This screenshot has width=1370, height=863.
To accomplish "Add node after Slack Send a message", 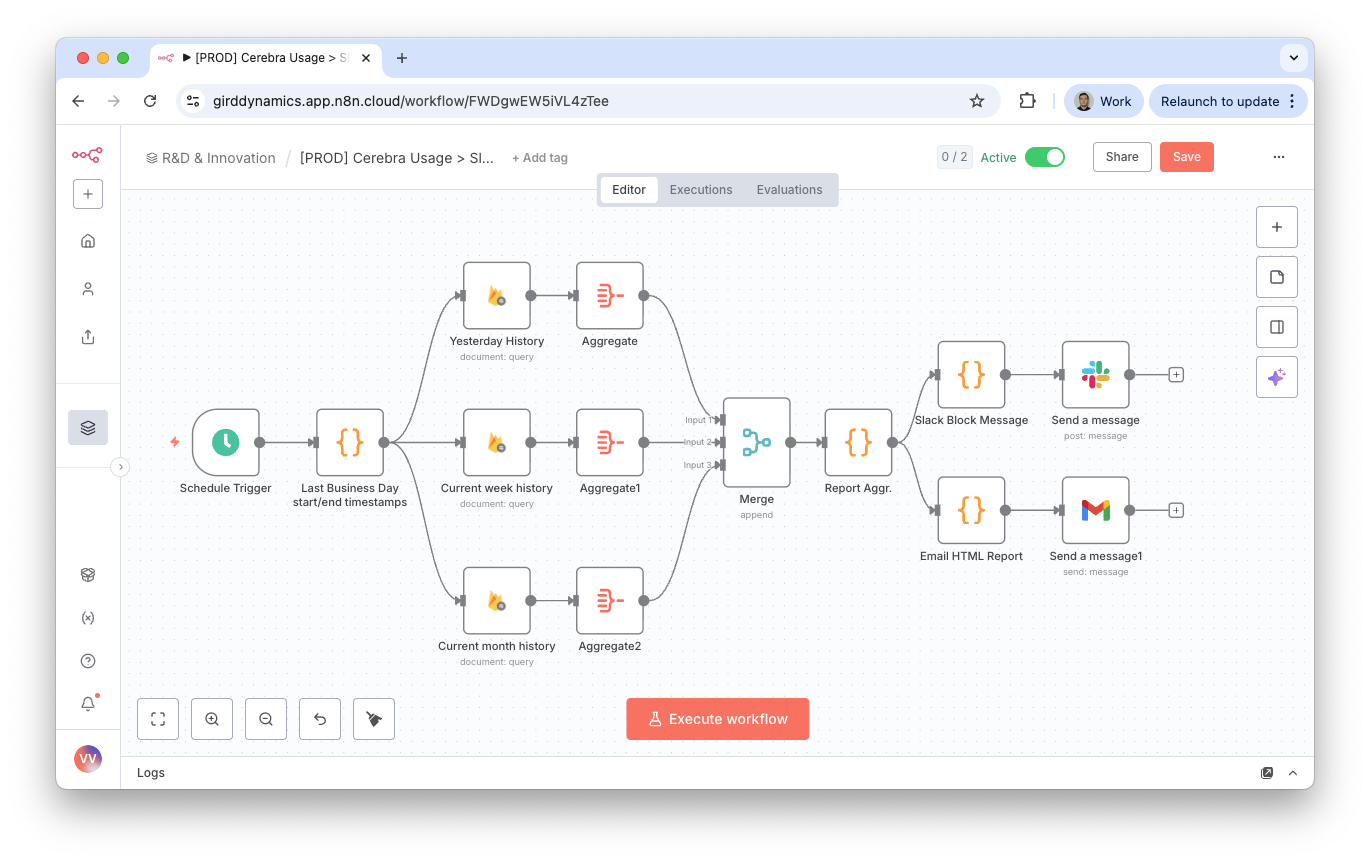I will (1176, 375).
